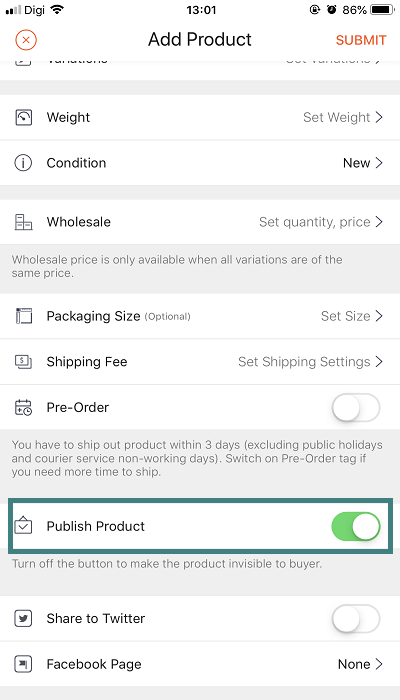Turn off the Publish Product switch

click(356, 526)
